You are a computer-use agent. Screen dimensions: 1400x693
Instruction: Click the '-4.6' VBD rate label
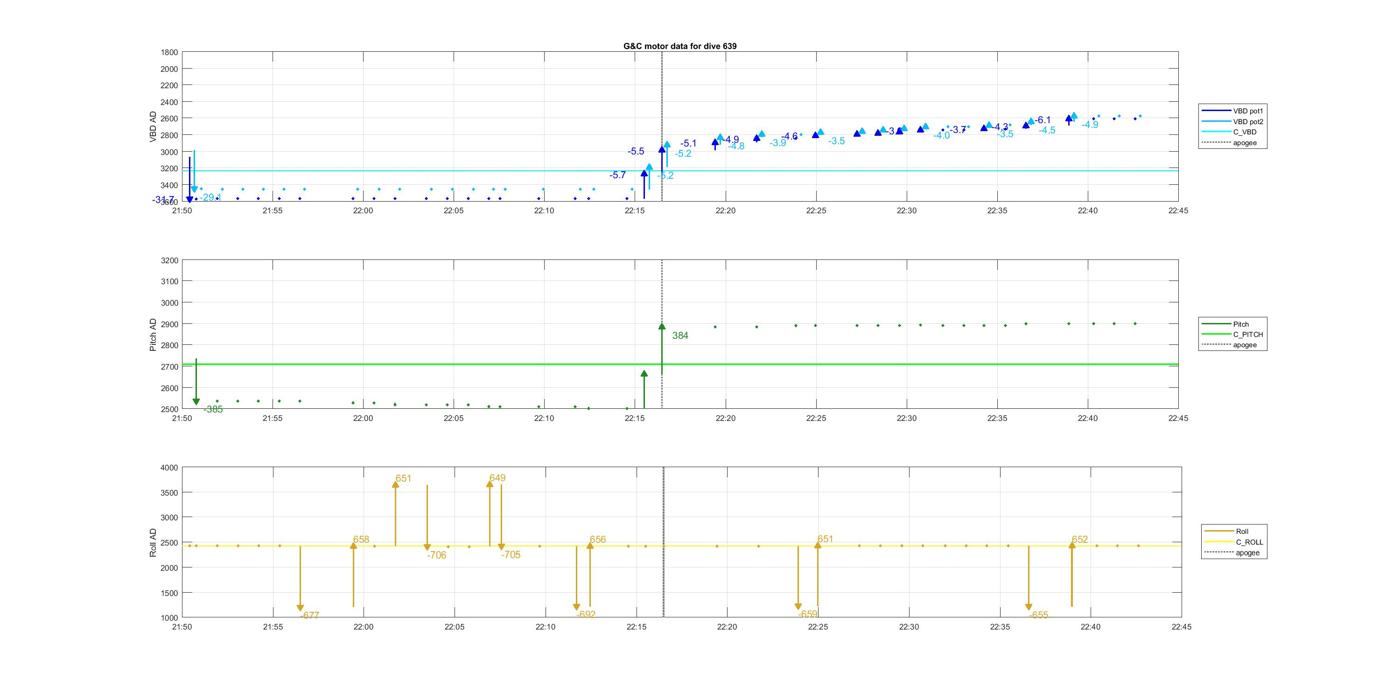coord(790,136)
